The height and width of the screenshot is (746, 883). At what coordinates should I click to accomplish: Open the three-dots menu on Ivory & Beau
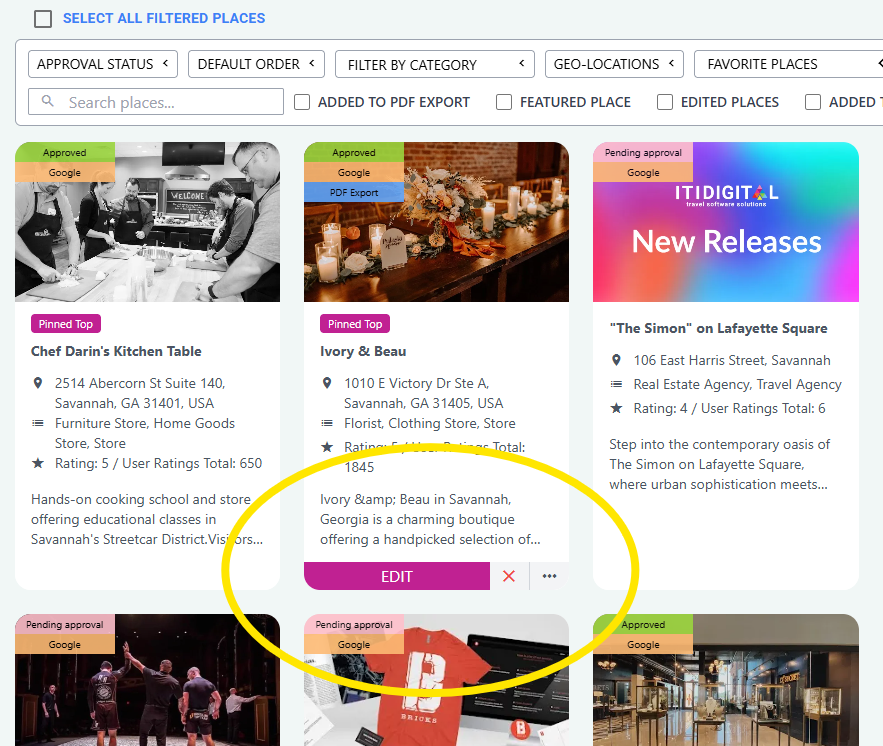click(x=550, y=576)
